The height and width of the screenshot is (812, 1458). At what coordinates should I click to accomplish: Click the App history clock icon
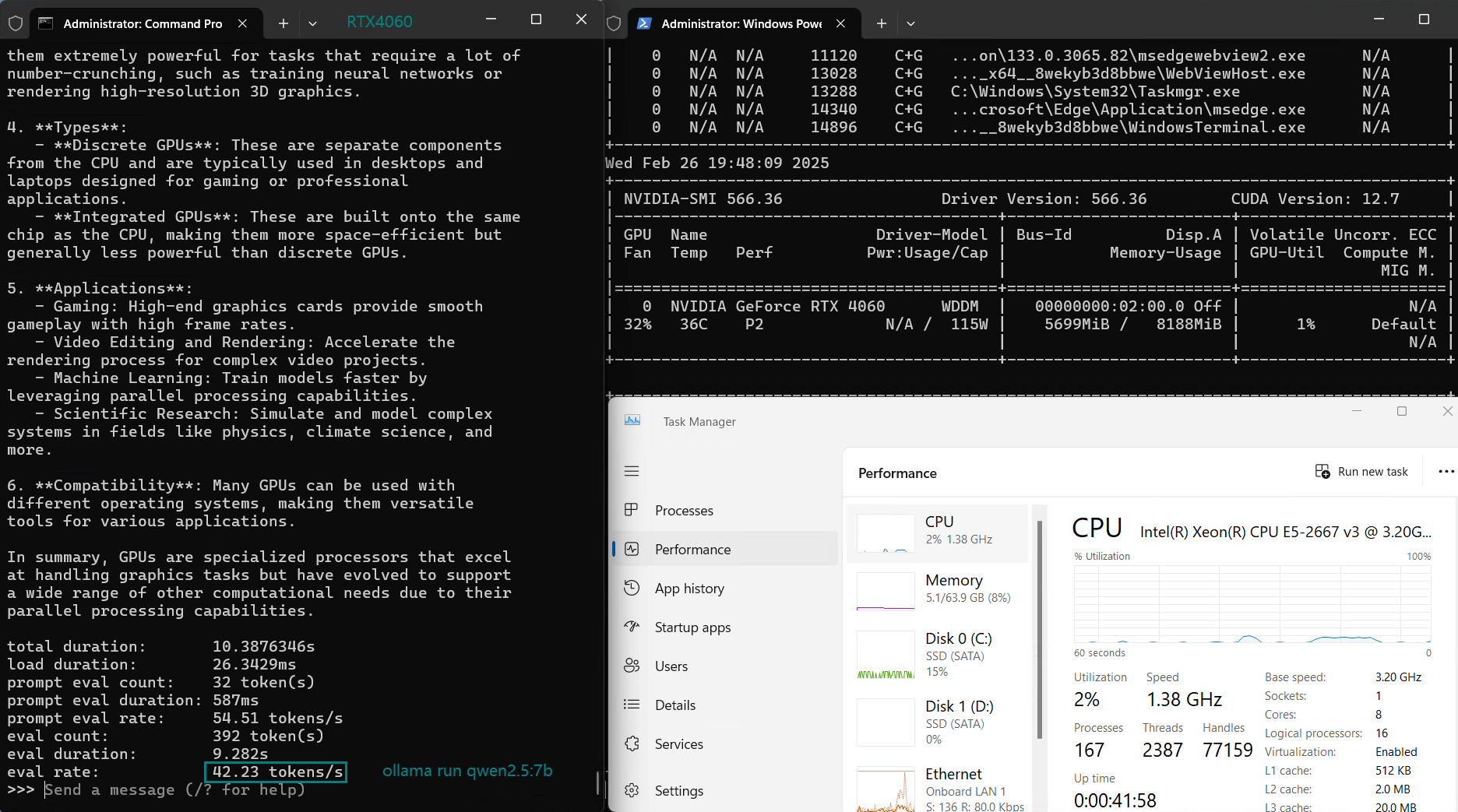tap(632, 588)
